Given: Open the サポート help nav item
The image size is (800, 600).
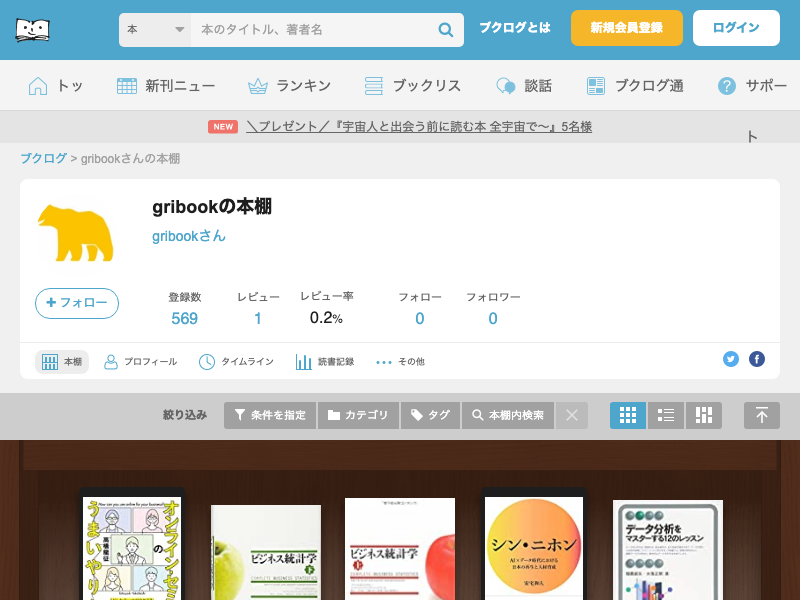Looking at the screenshot, I should pyautogui.click(x=752, y=86).
